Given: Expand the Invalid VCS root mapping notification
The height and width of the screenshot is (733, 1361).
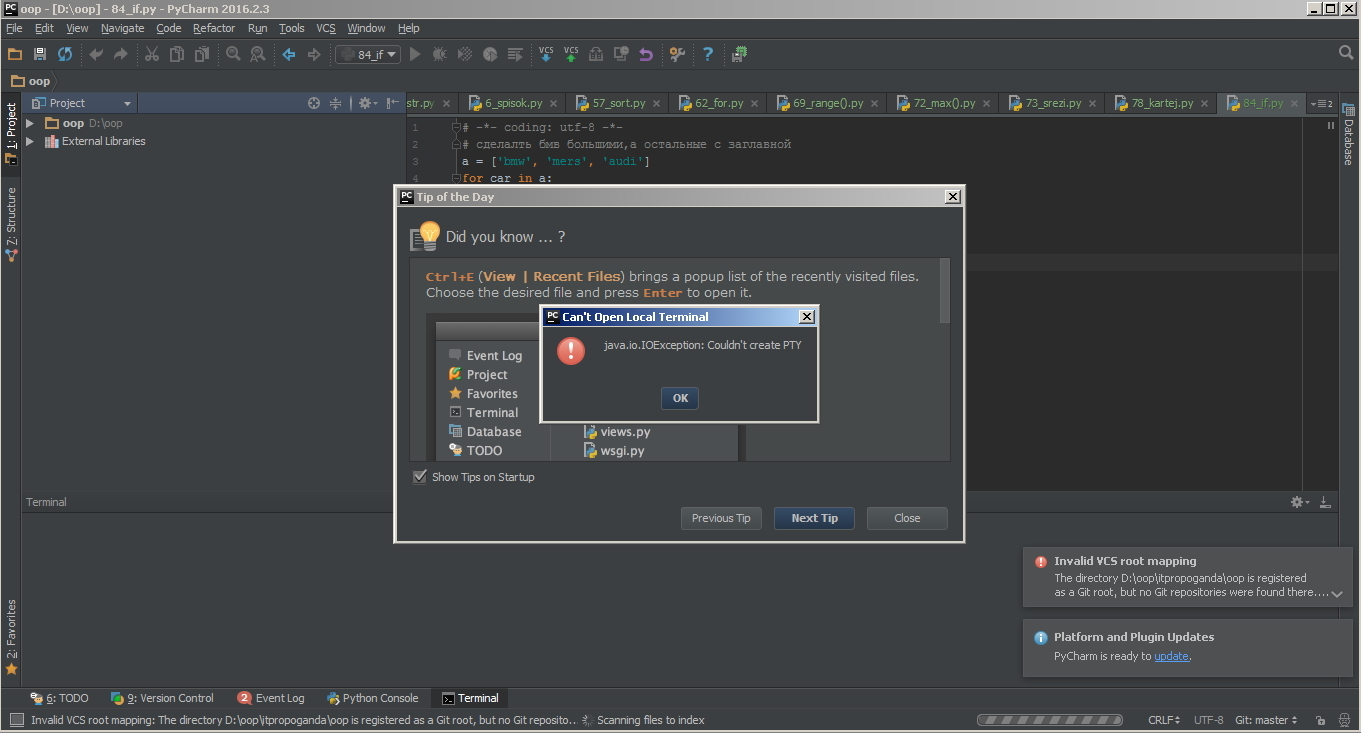Looking at the screenshot, I should pos(1337,594).
